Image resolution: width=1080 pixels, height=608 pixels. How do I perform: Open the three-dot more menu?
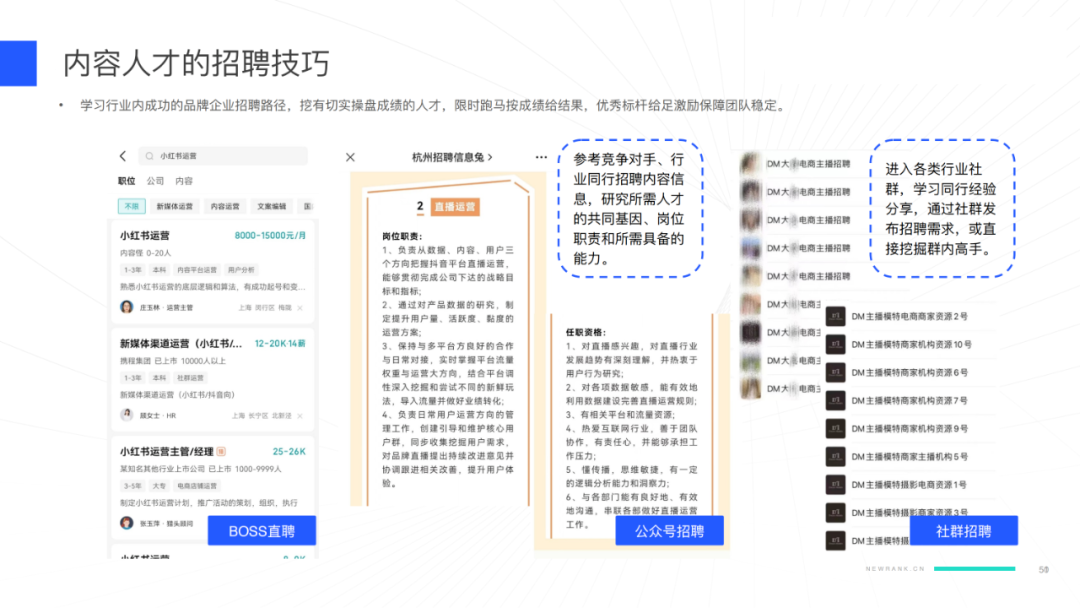(541, 157)
